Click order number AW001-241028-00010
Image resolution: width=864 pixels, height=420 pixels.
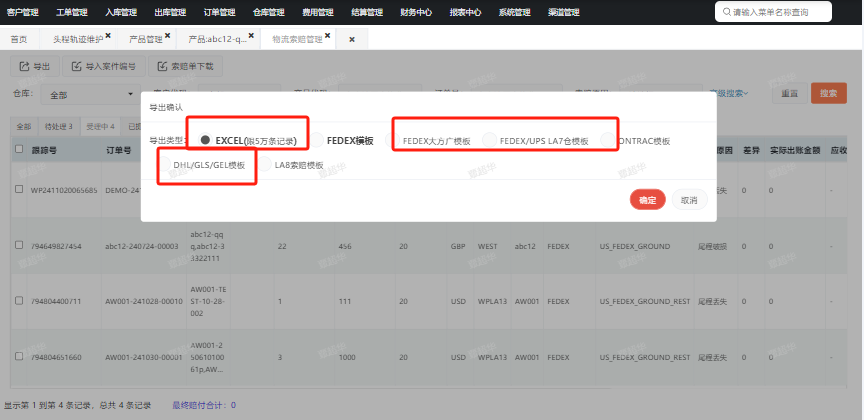(144, 301)
